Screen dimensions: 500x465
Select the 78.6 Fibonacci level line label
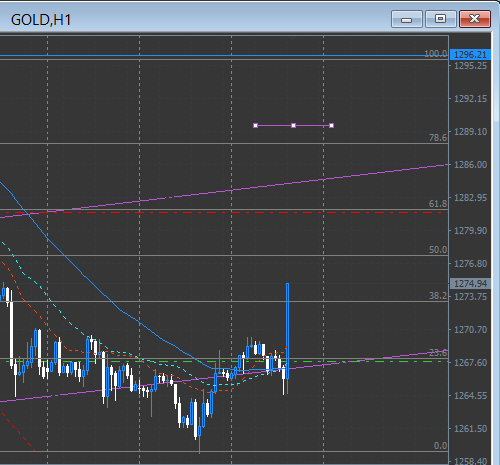click(x=438, y=137)
